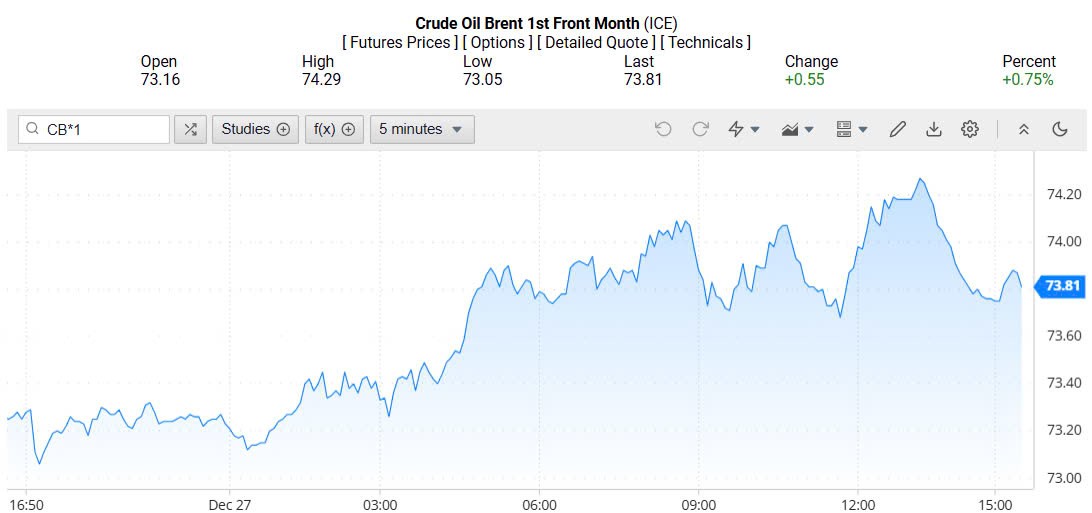Open the Detailed Quote link
The image size is (1092, 513).
pyautogui.click(x=597, y=43)
